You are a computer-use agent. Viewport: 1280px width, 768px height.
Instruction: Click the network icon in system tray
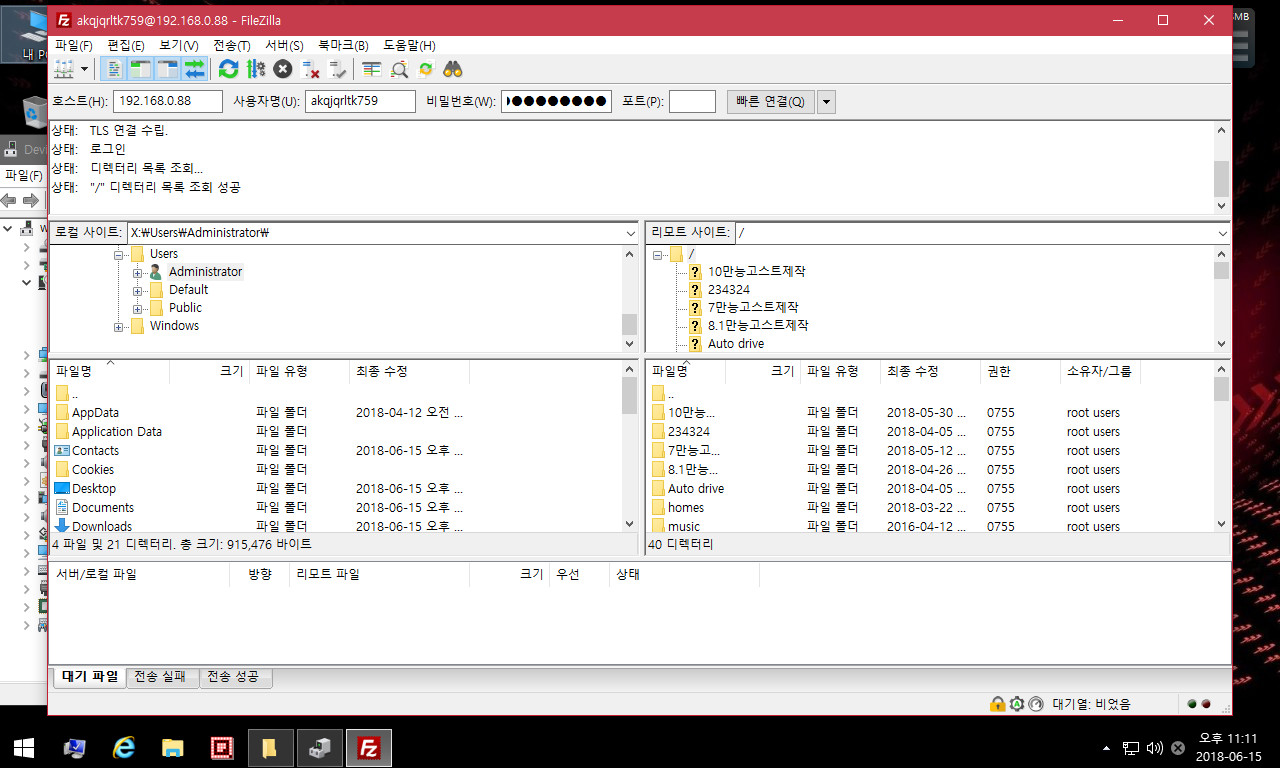[x=1131, y=747]
